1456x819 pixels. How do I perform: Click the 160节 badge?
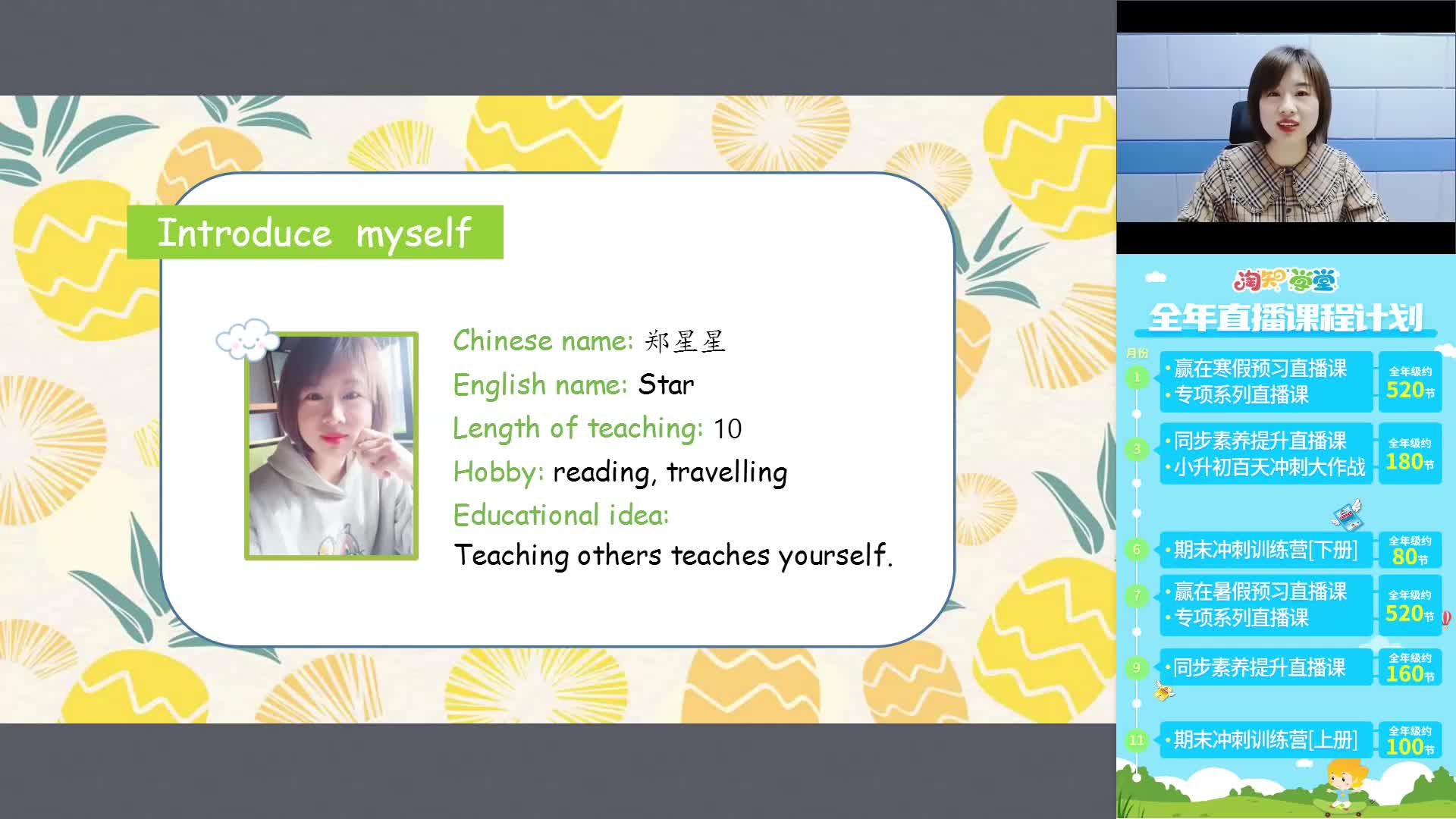coord(1410,667)
